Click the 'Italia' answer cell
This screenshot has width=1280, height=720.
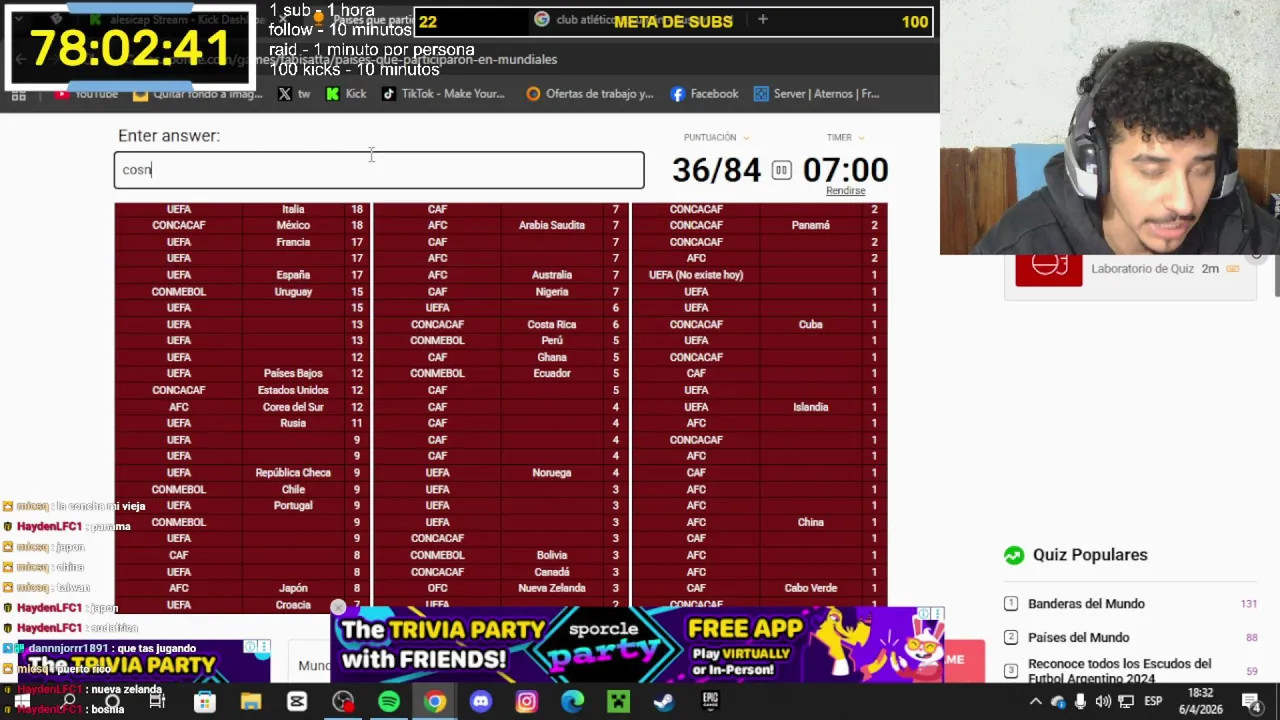point(293,210)
